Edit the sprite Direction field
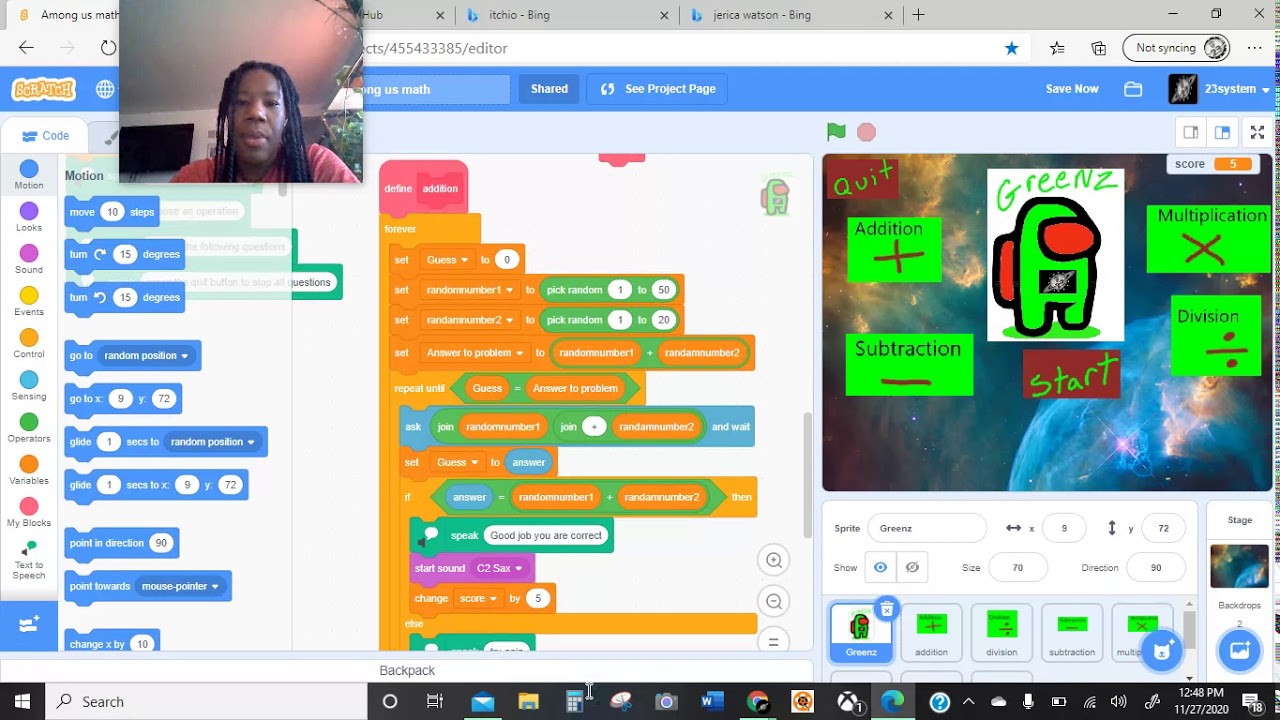The height and width of the screenshot is (720, 1280). point(1156,567)
